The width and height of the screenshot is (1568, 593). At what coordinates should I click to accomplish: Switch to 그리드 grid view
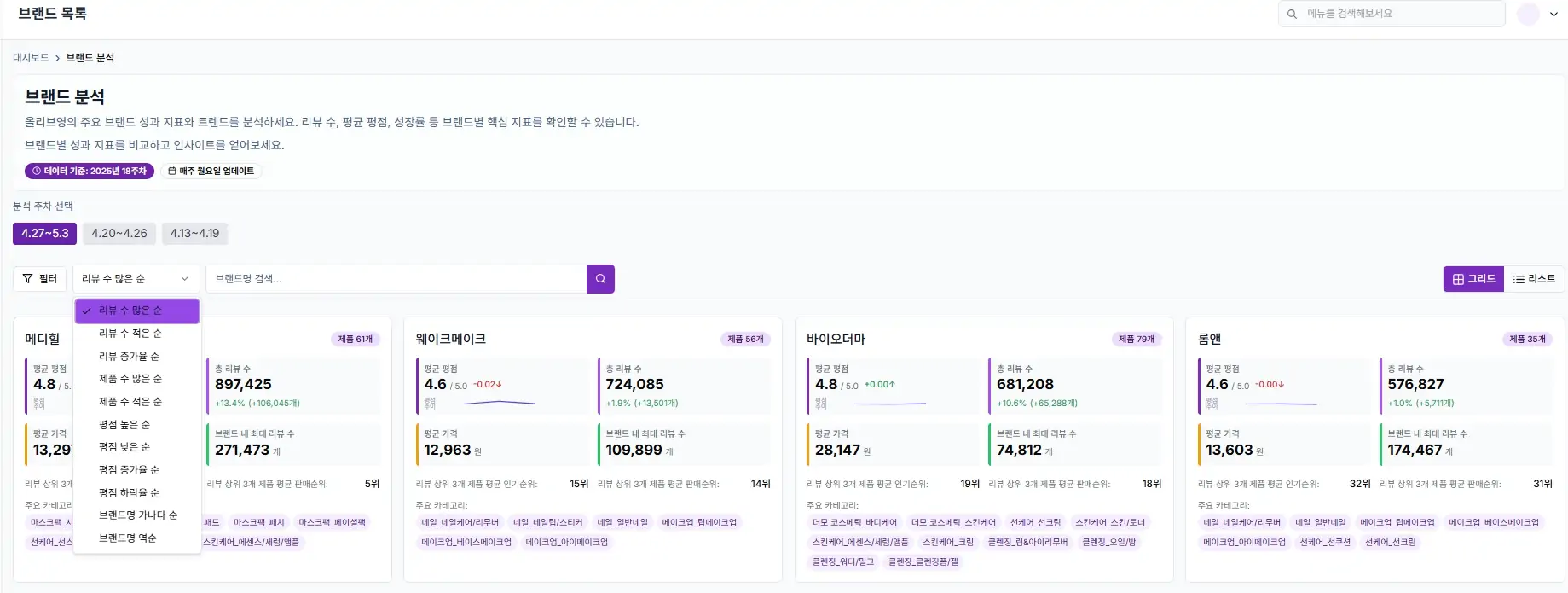click(1473, 279)
